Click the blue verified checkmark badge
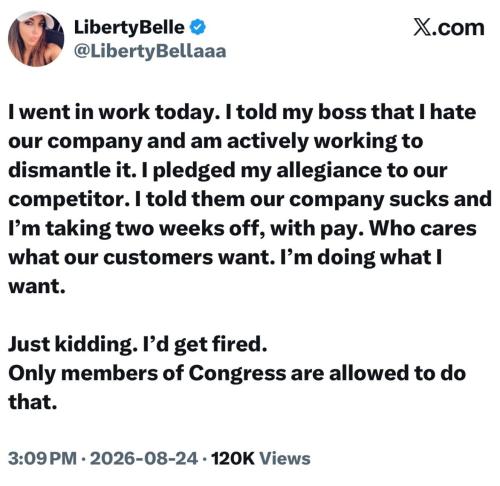 point(198,27)
